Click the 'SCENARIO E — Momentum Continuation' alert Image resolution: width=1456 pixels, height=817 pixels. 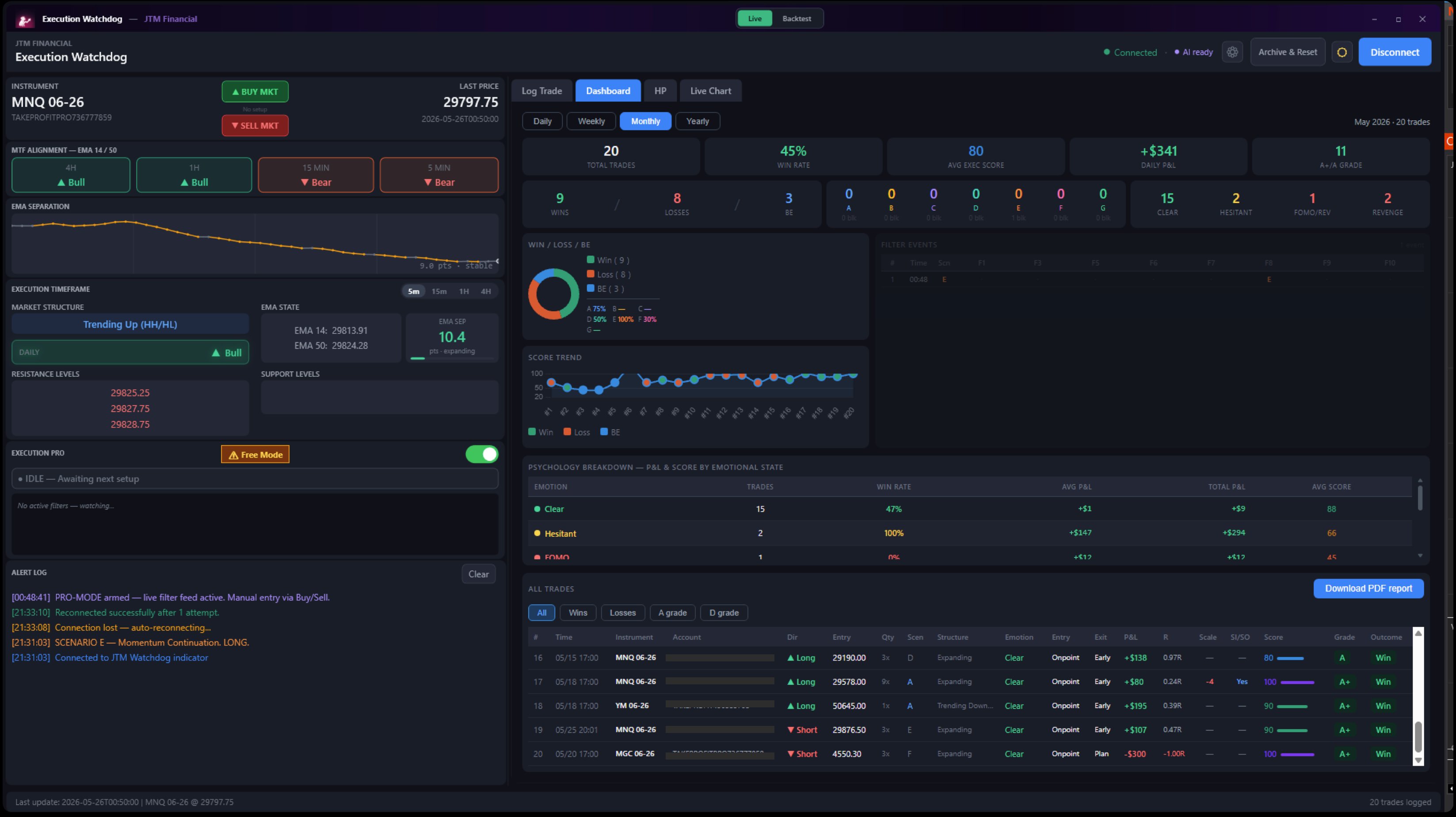click(130, 643)
